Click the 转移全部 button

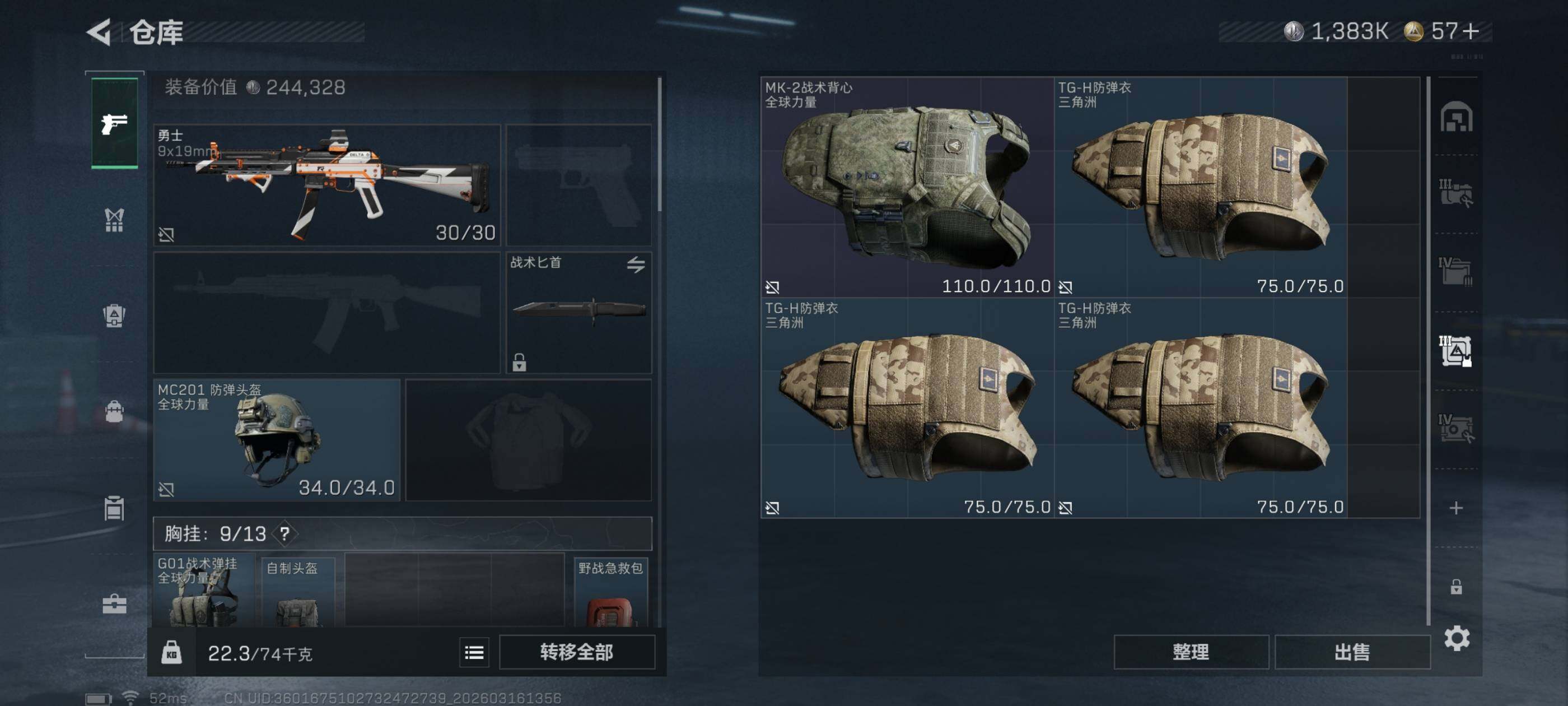(577, 652)
